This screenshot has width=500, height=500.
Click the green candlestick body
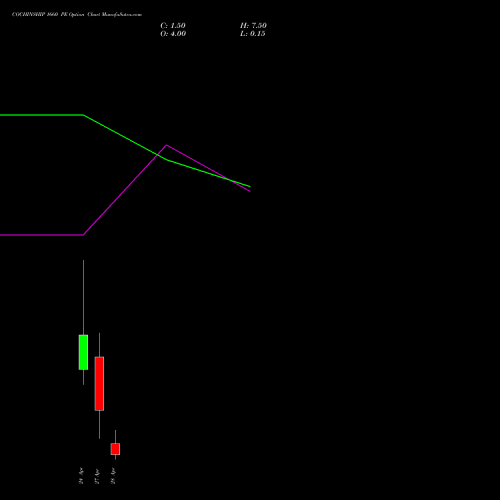click(83, 352)
